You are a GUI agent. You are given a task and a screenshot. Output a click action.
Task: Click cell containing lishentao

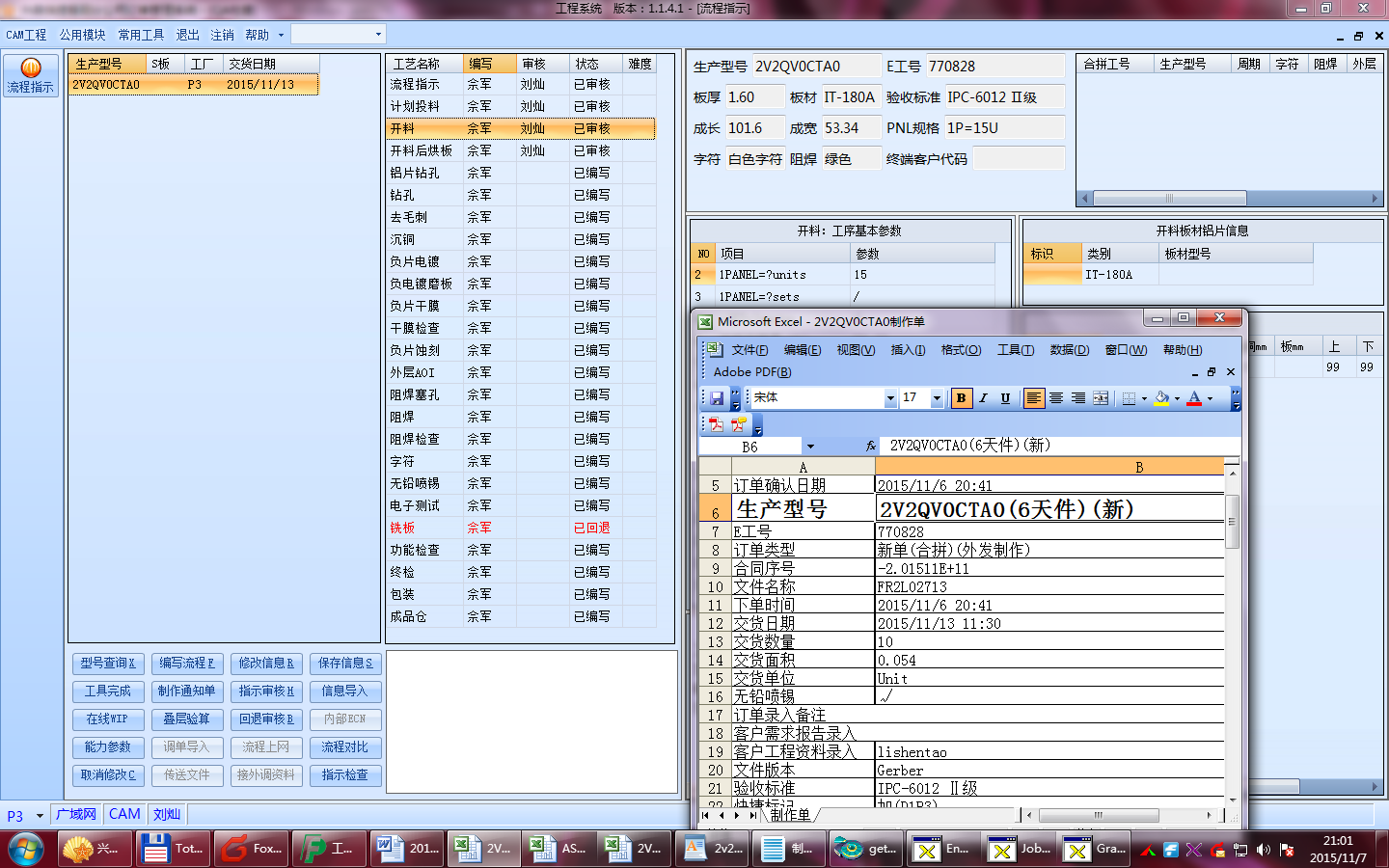[1049, 752]
